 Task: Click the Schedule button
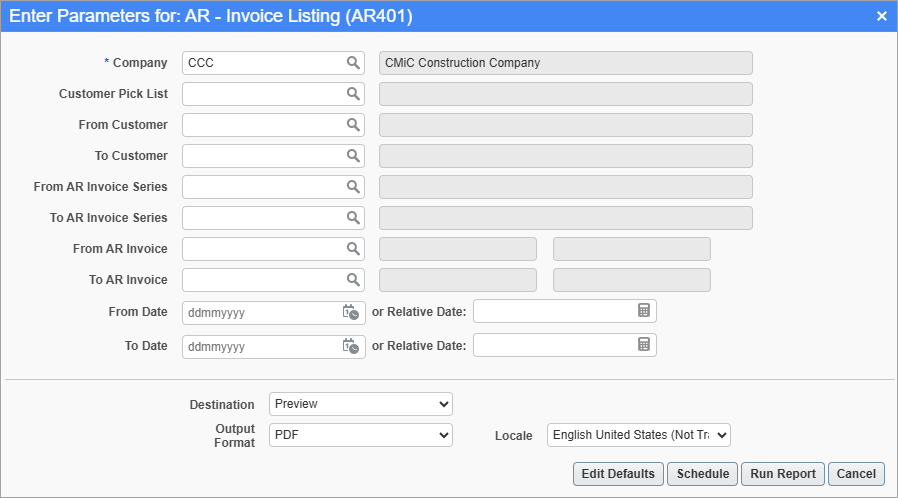point(703,474)
